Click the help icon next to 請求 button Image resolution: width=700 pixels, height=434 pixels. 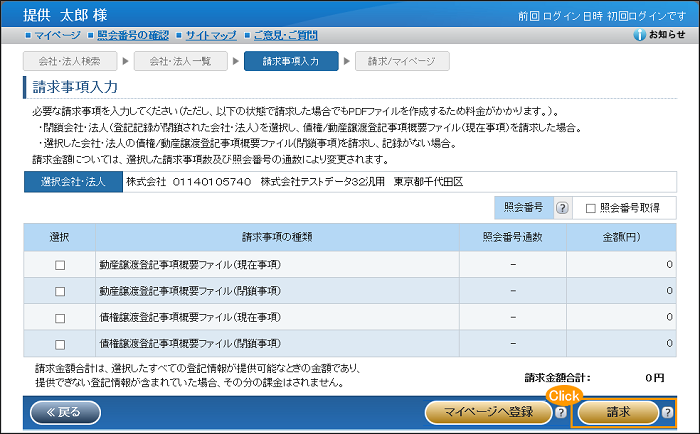pyautogui.click(x=667, y=413)
